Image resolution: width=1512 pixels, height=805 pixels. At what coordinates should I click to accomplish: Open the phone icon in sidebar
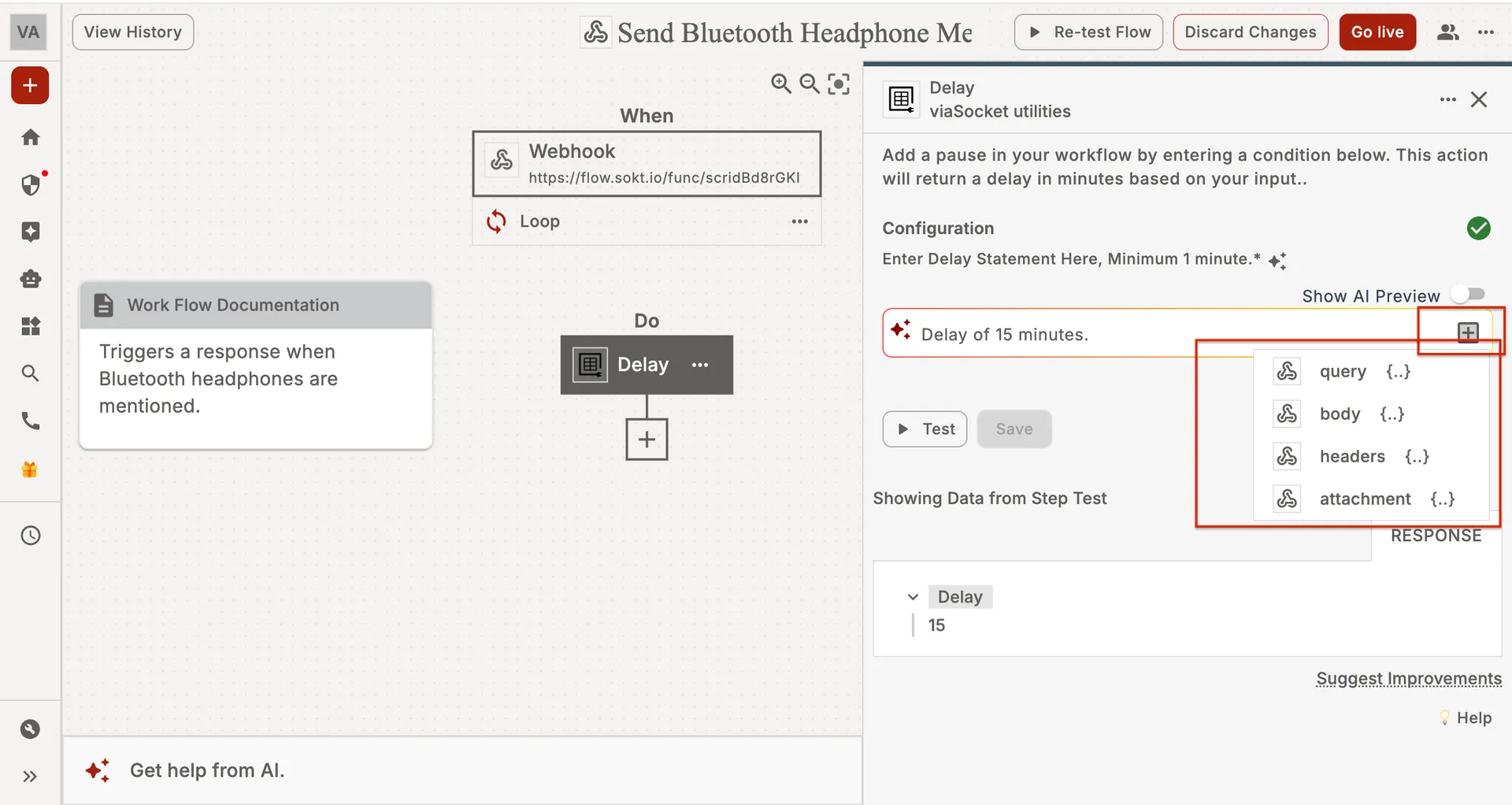click(x=30, y=421)
